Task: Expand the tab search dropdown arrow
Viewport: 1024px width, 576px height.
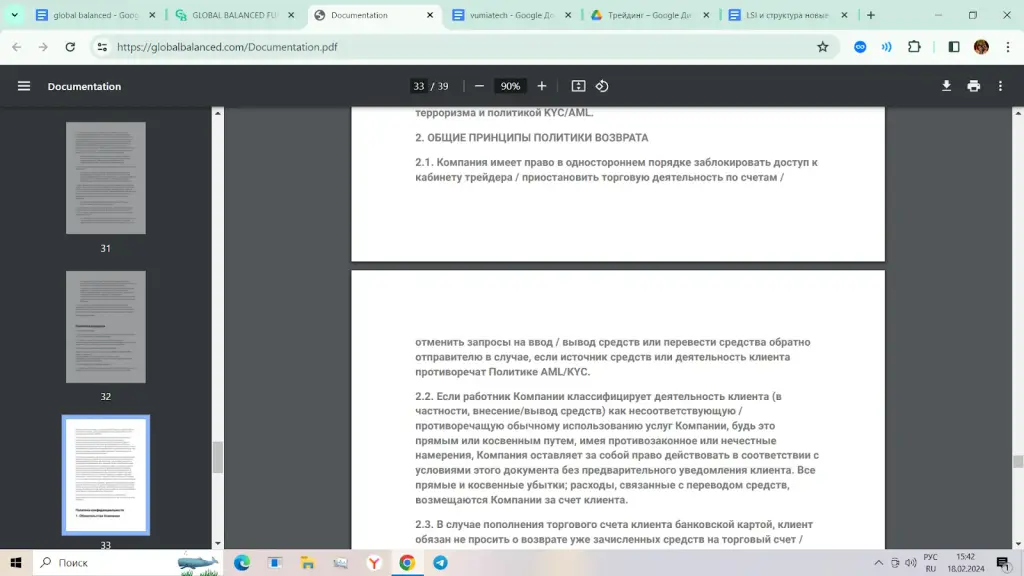Action: pyautogui.click(x=14, y=15)
